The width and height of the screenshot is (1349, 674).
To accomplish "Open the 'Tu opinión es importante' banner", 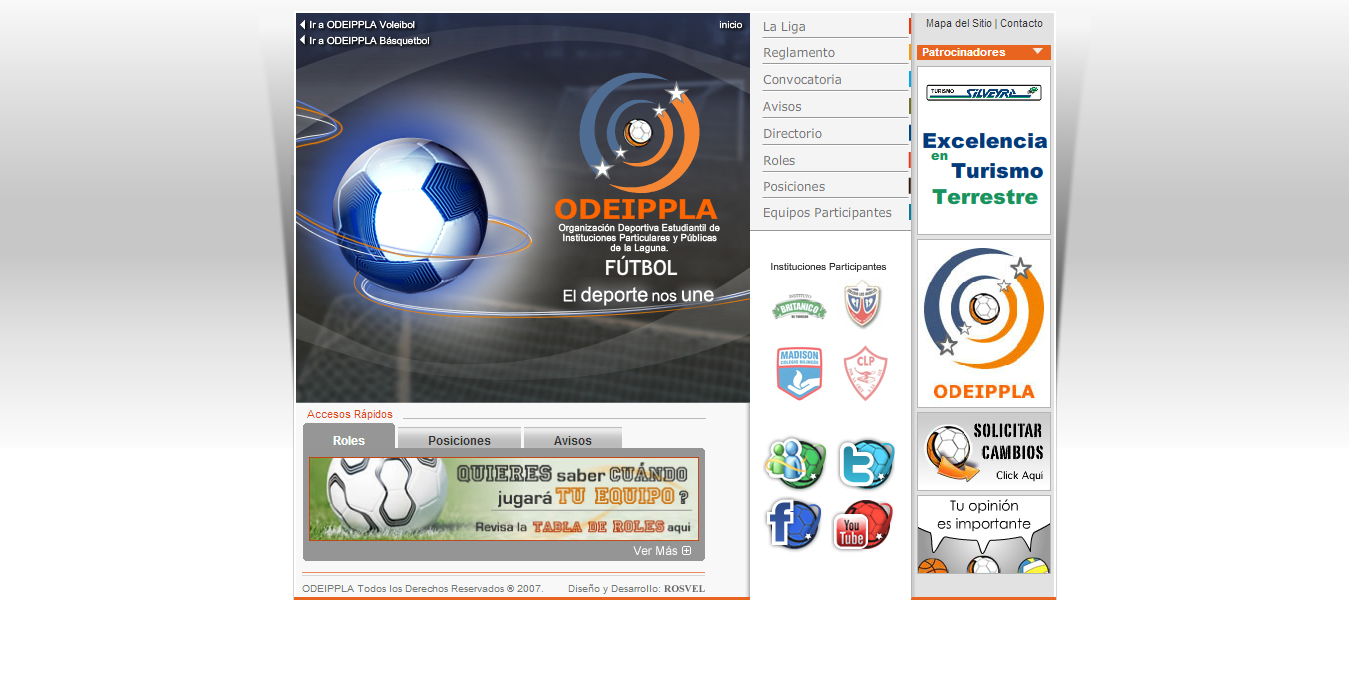I will click(x=984, y=534).
